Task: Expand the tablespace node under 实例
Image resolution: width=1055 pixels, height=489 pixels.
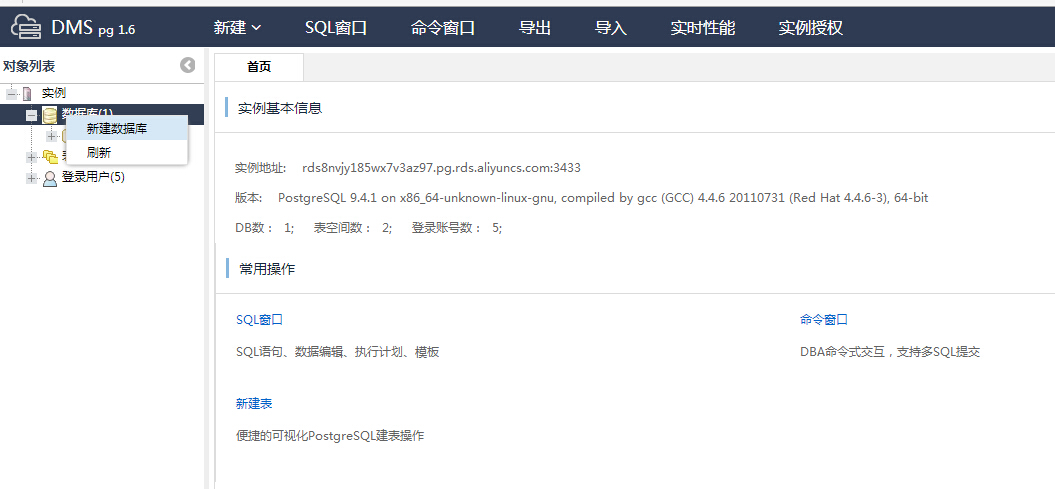Action: click(32, 156)
